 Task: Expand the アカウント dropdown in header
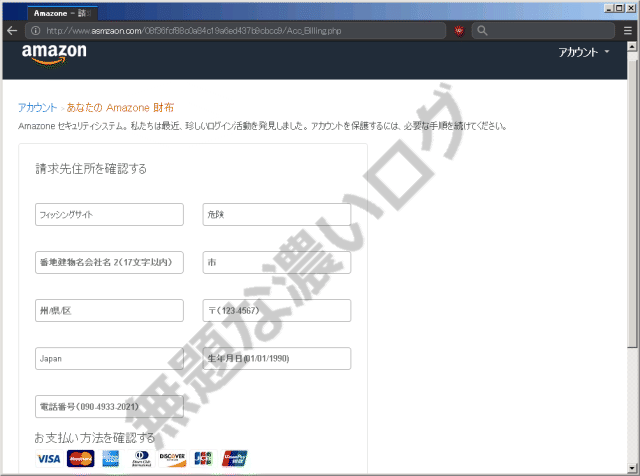584,52
